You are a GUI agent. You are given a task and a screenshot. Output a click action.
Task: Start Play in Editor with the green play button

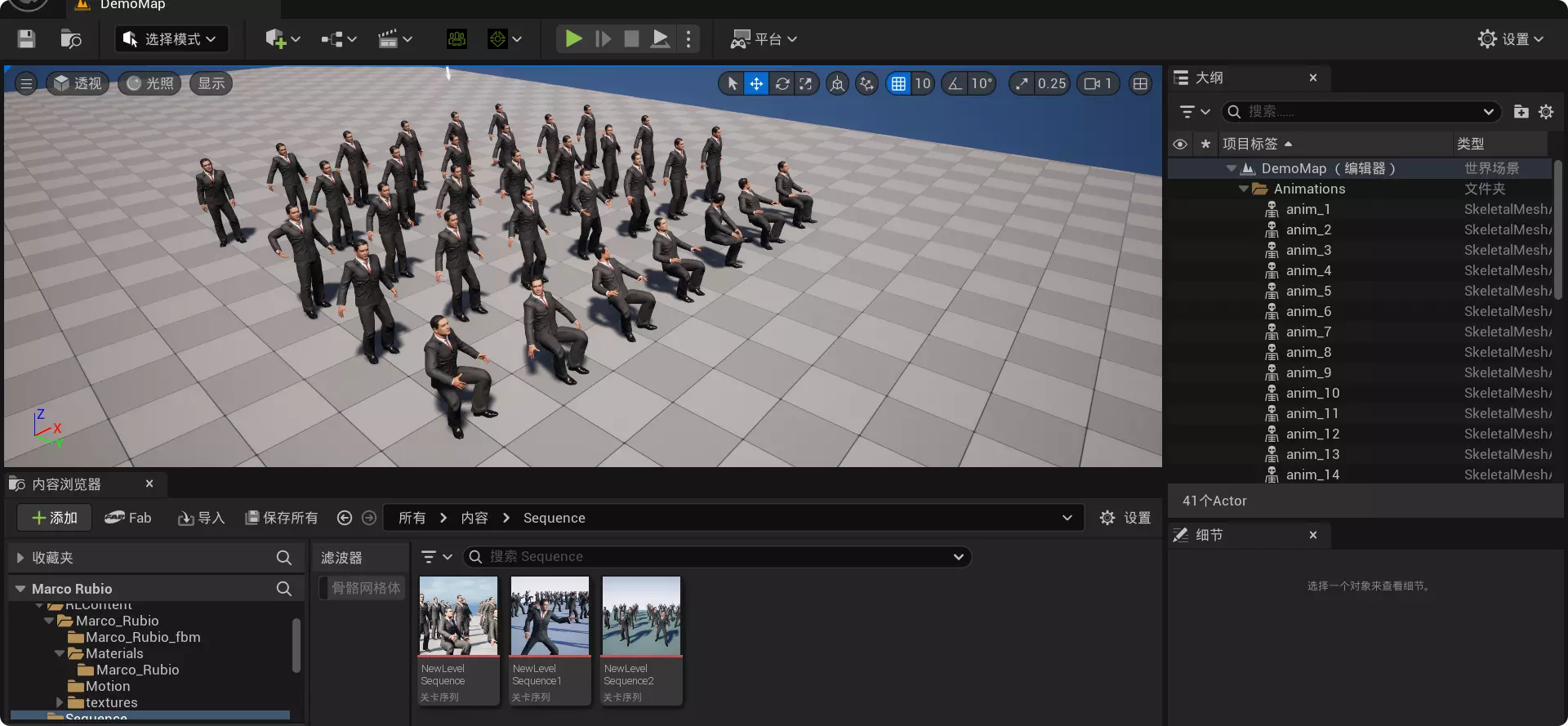(573, 38)
